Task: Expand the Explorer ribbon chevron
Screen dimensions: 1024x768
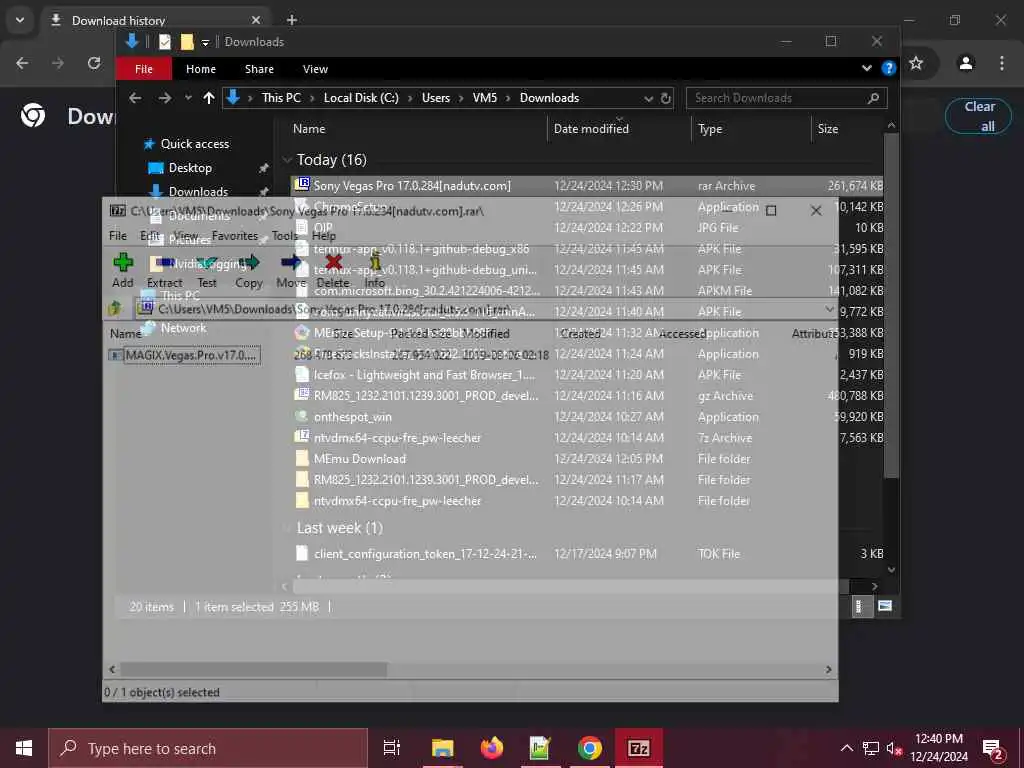Action: click(x=867, y=68)
